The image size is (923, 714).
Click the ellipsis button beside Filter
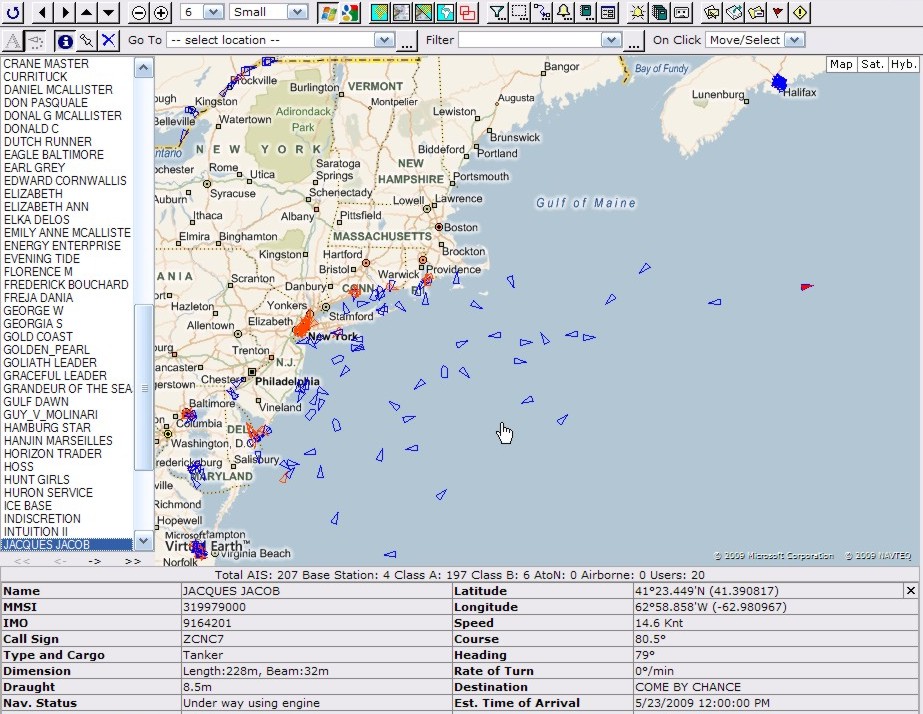[x=633, y=41]
